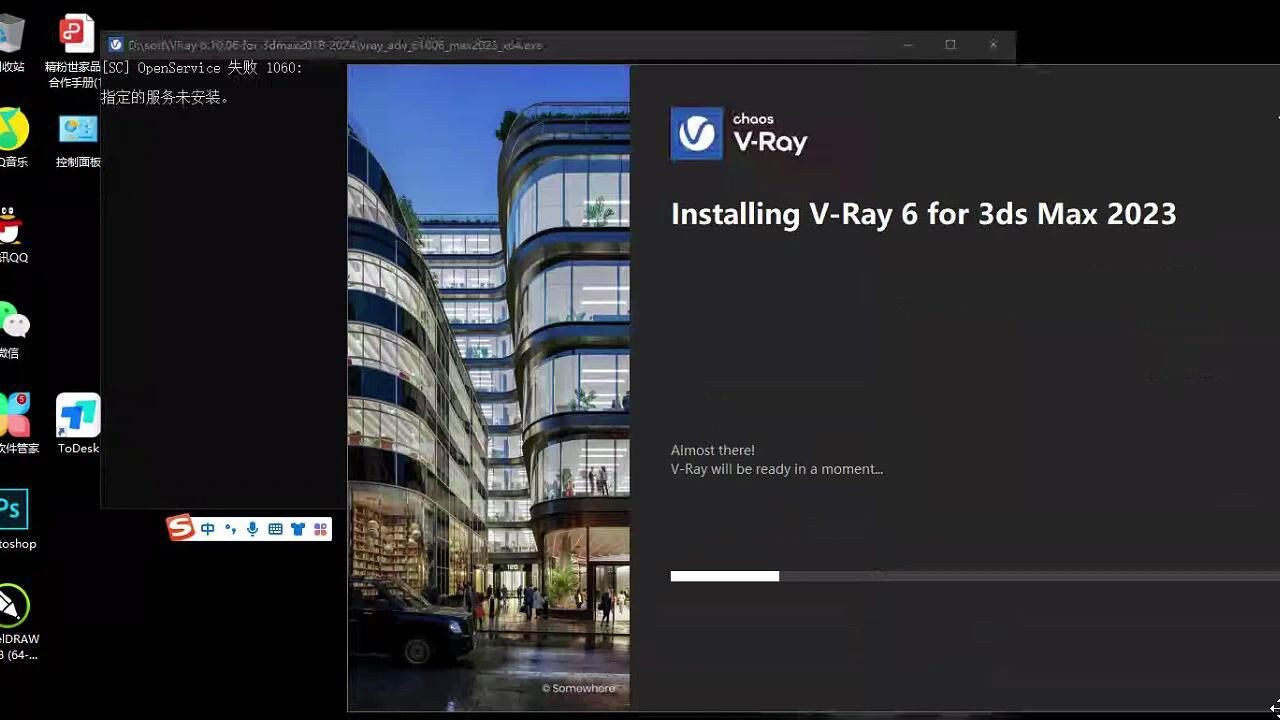Toggle Chinese input mode '中' on Sogou bar
Viewport: 1280px width, 720px height.
(208, 529)
